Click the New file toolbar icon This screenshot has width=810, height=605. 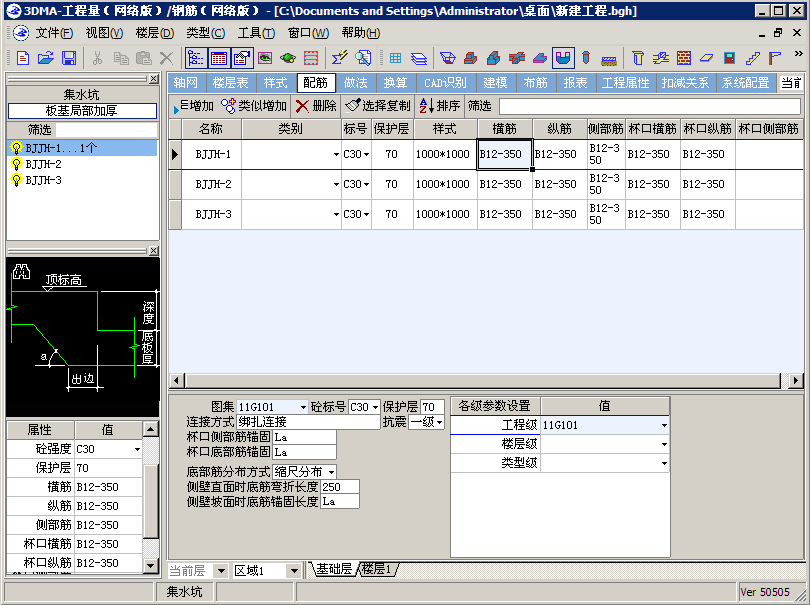click(x=23, y=58)
